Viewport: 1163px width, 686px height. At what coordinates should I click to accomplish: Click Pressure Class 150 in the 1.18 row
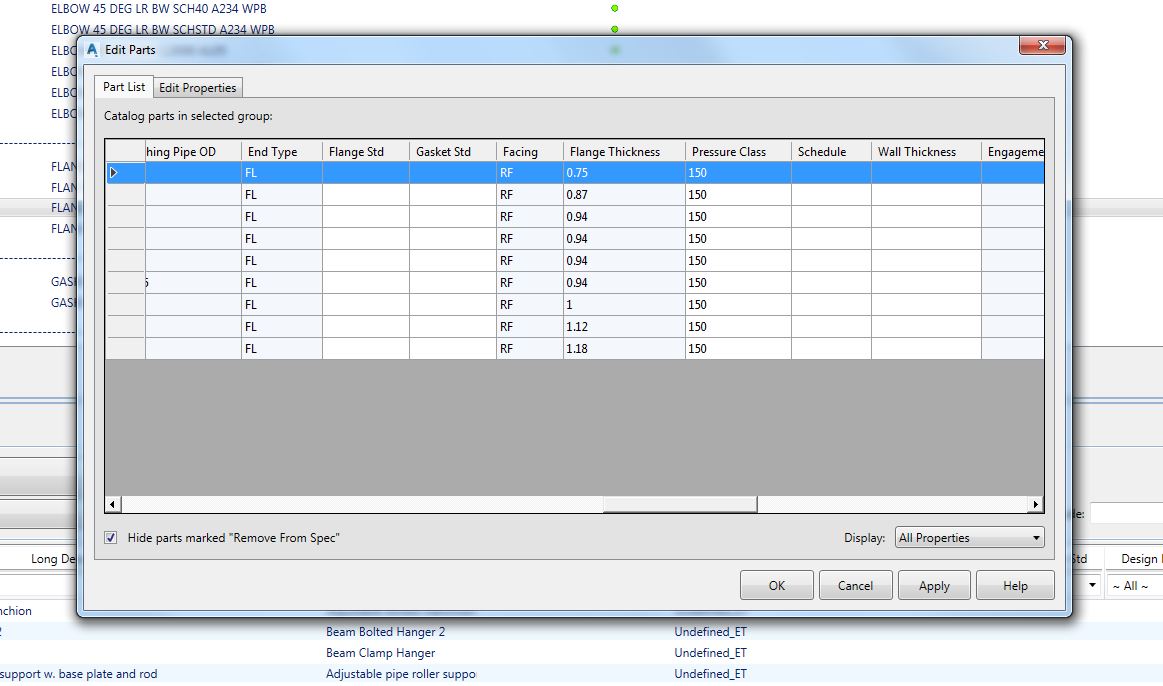coord(738,349)
